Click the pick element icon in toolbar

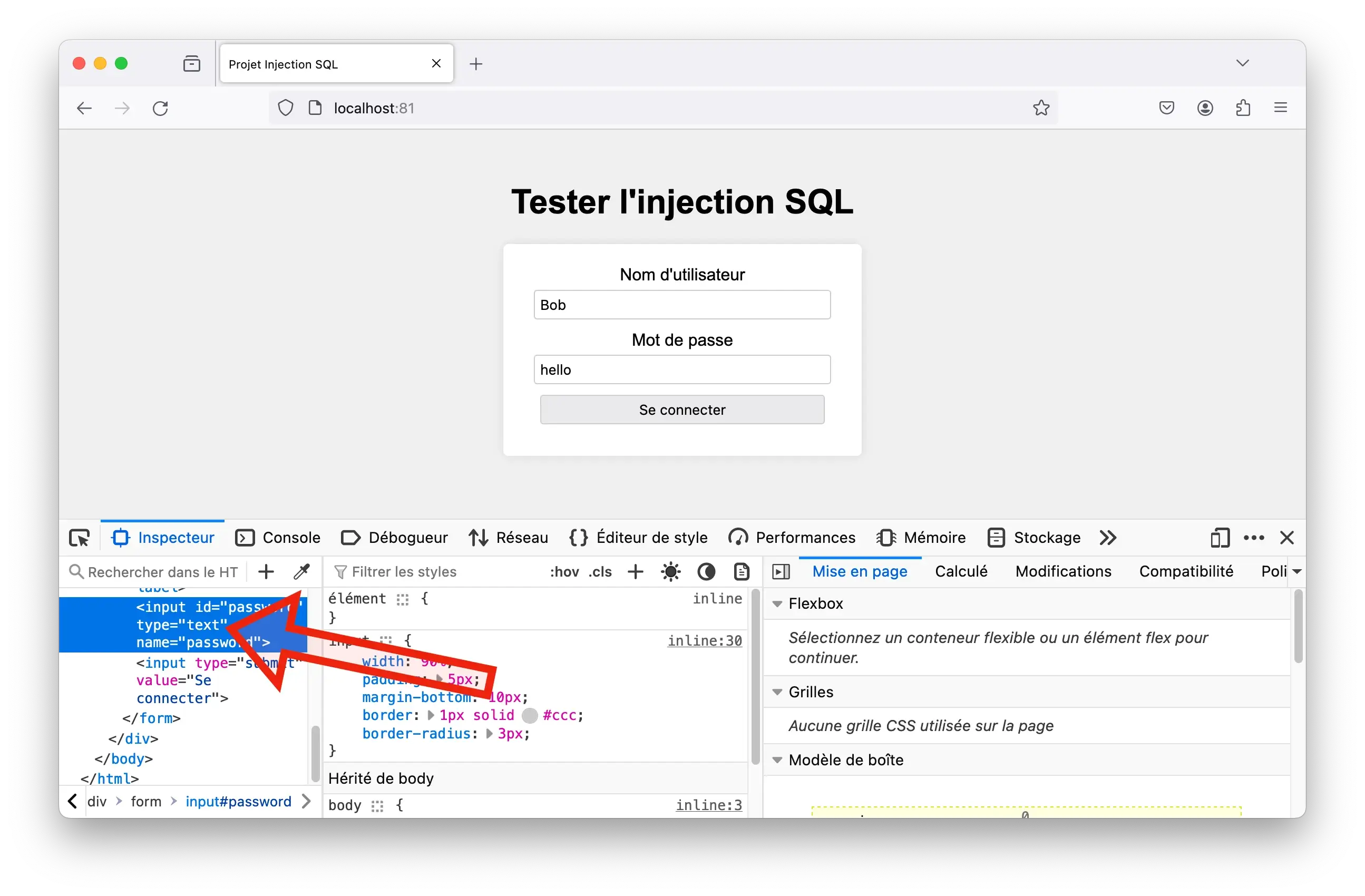[79, 537]
